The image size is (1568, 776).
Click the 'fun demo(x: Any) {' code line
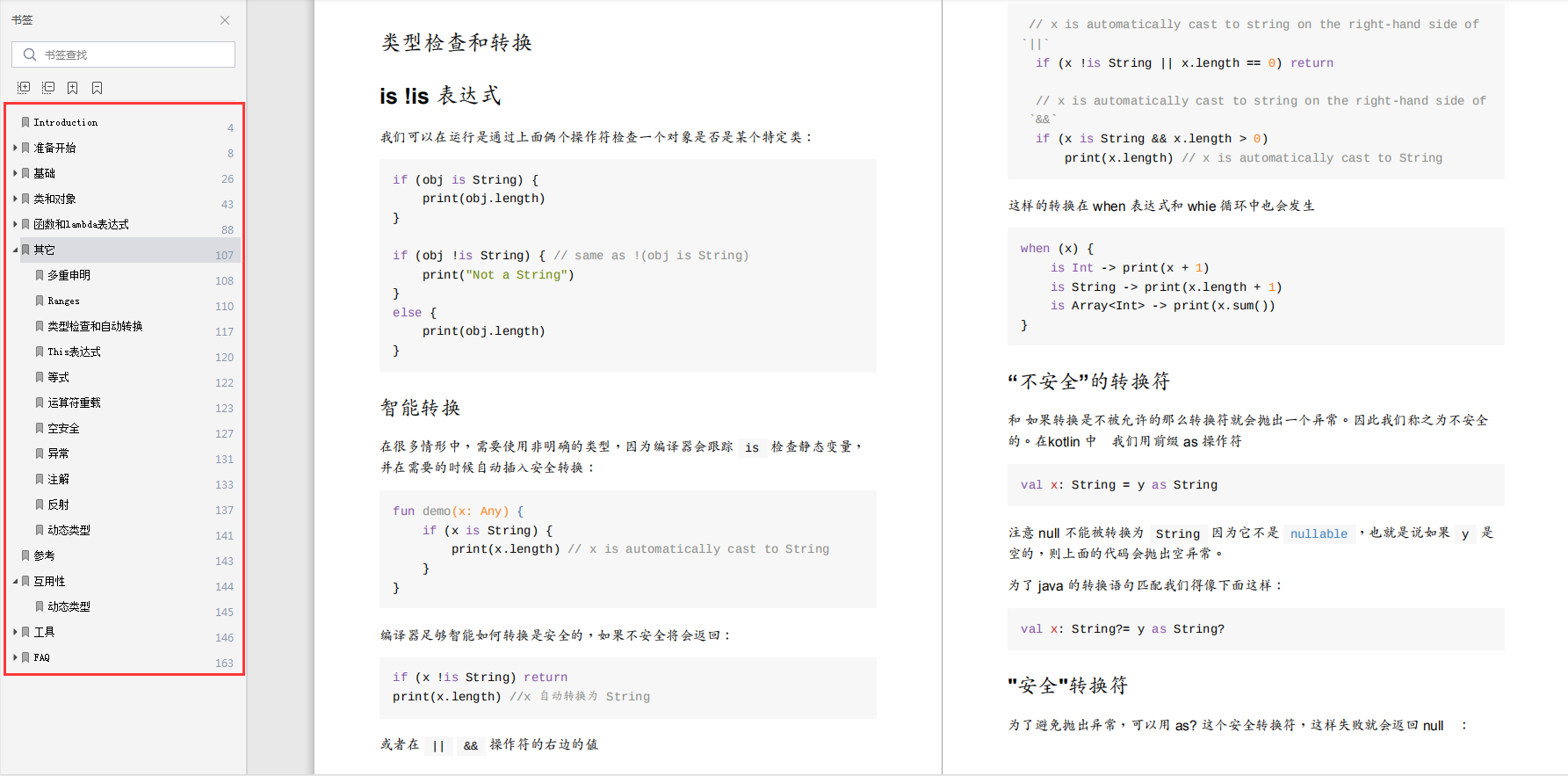click(458, 511)
